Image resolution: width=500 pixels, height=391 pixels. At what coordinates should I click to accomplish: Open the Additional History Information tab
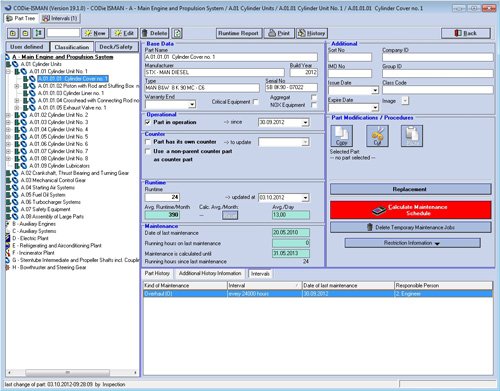pos(210,273)
